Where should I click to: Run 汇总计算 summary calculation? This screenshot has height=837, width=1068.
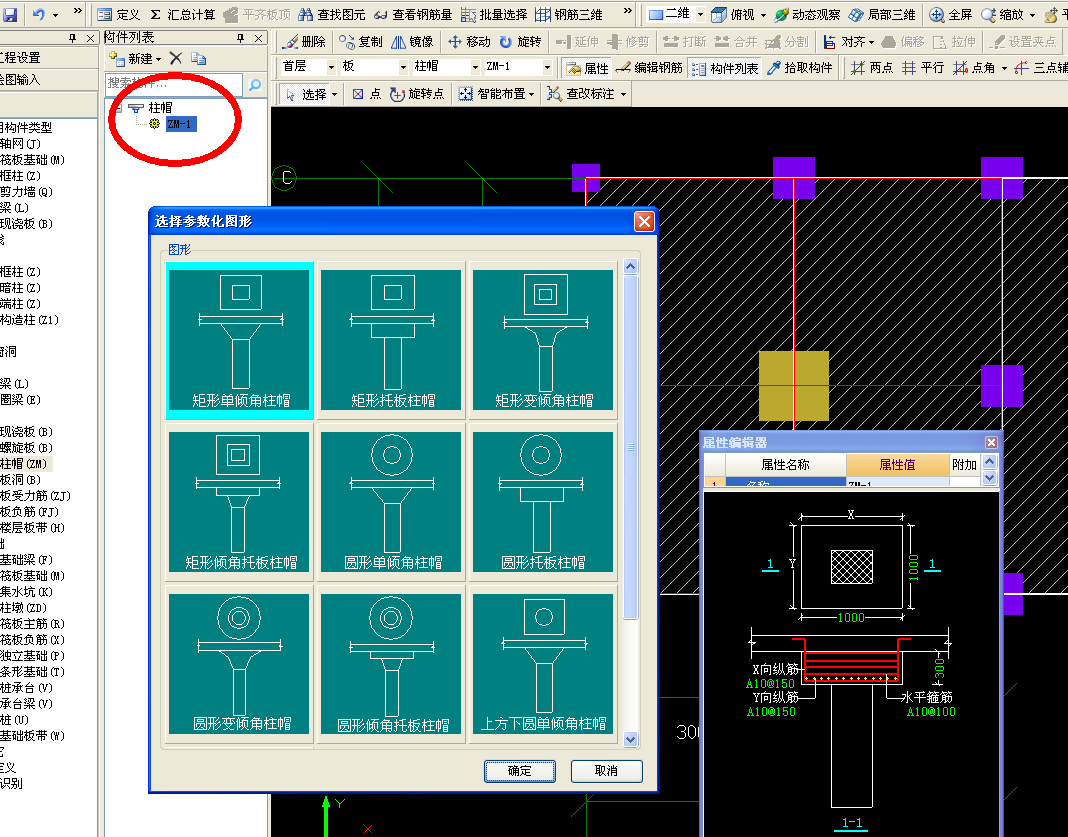click(182, 14)
